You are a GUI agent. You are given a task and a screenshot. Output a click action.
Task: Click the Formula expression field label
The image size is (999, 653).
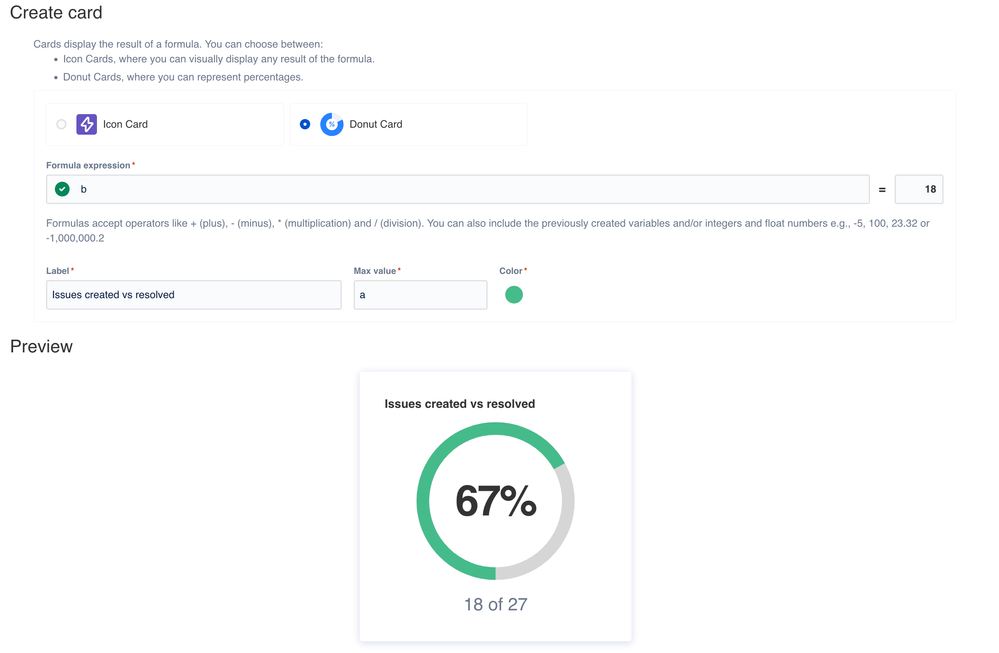(x=88, y=165)
